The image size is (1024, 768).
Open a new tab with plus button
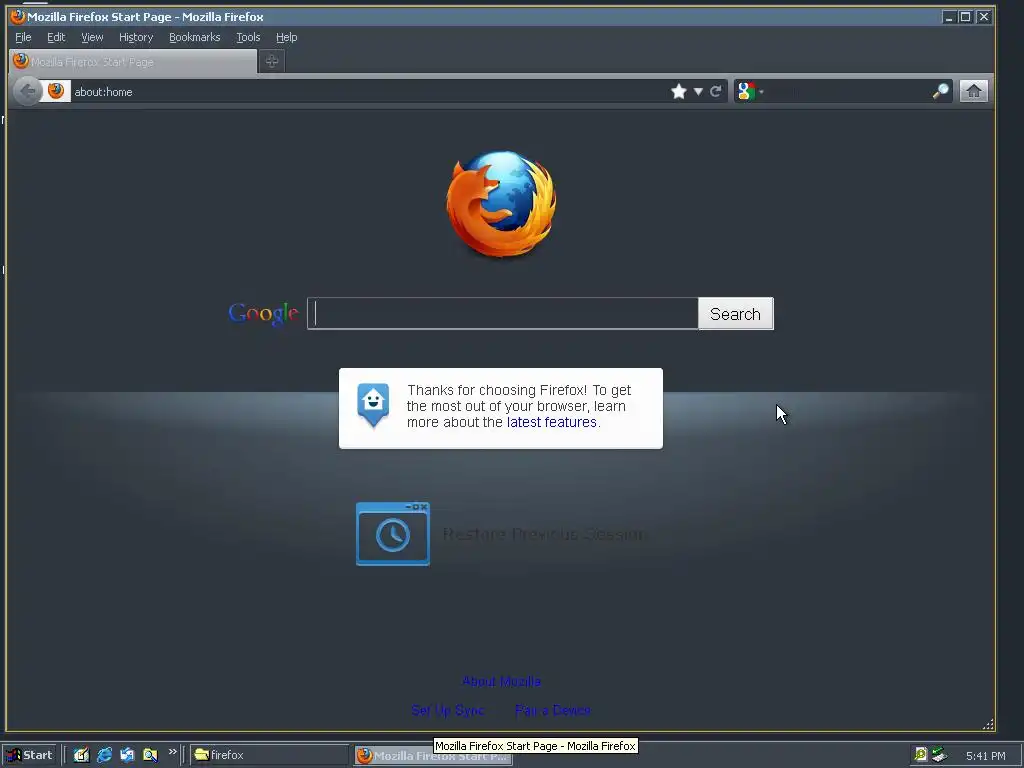tap(272, 61)
